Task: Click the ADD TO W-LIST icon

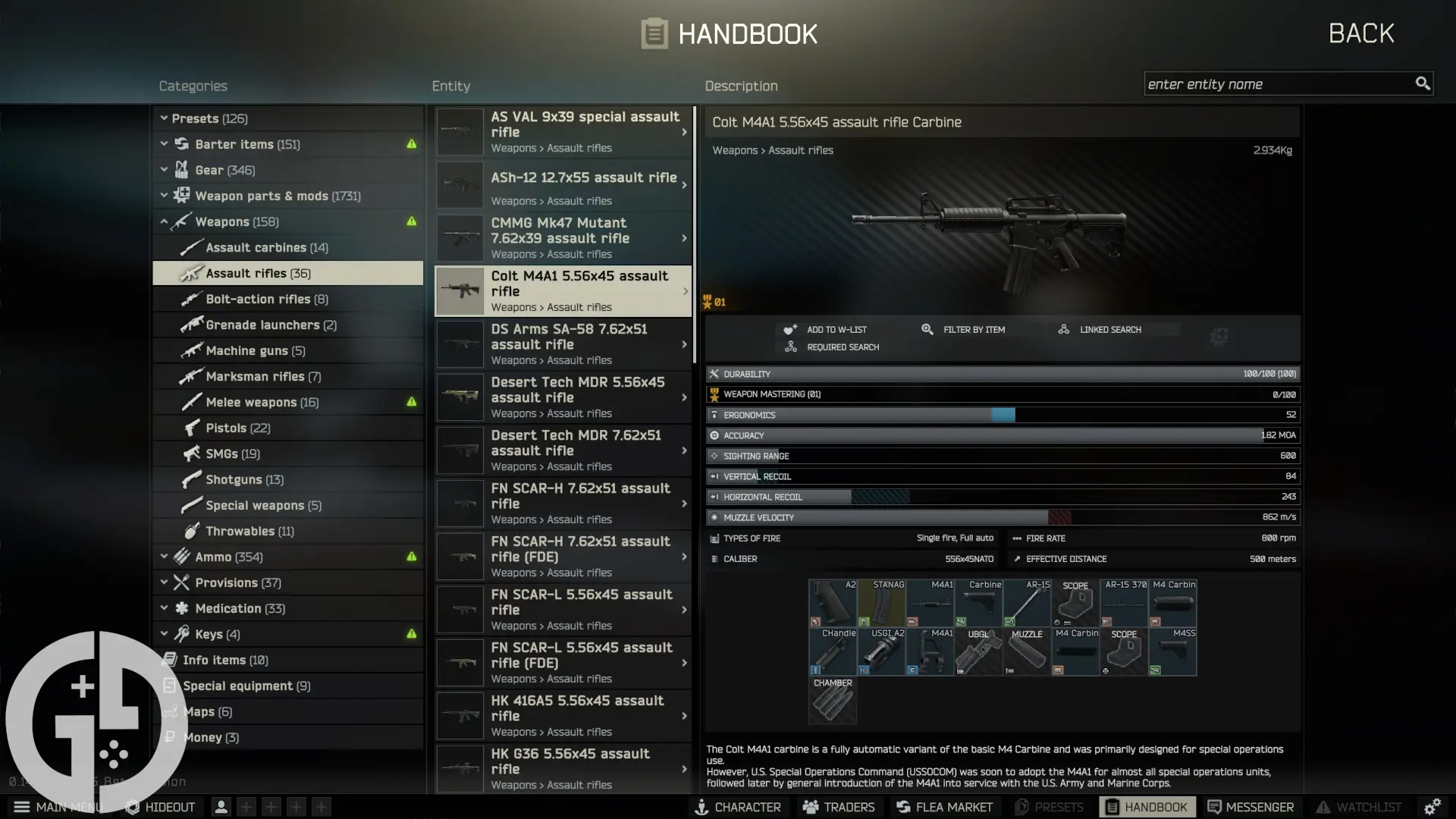Action: (791, 329)
